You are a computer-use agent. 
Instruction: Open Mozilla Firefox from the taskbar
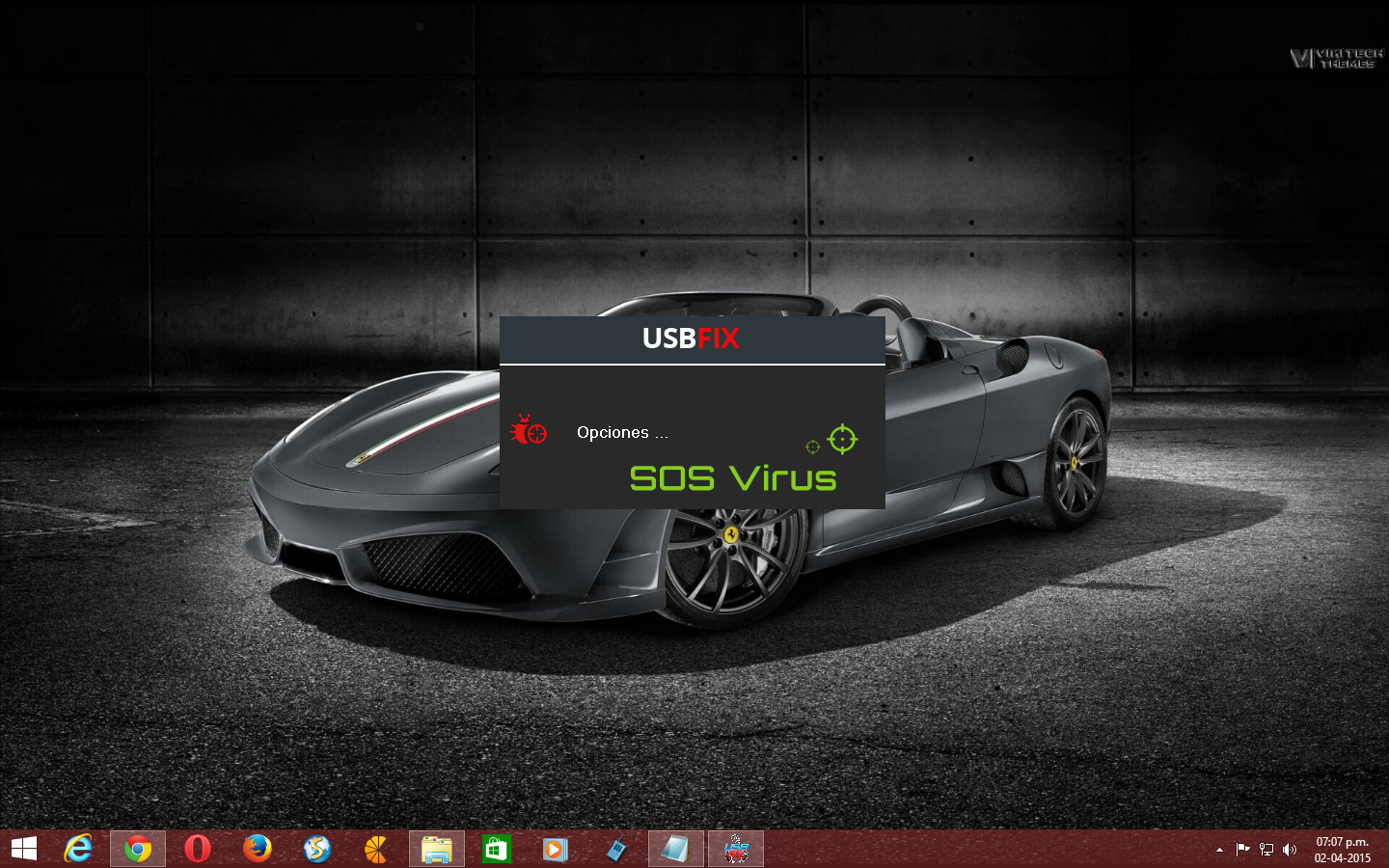click(258, 849)
